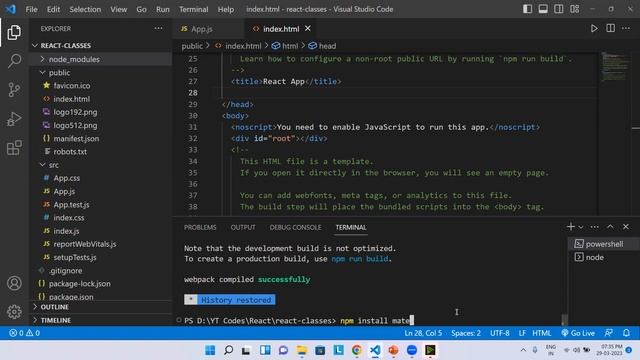The width and height of the screenshot is (640, 360).
Task: Add a new terminal with plus icon
Action: tap(571, 227)
